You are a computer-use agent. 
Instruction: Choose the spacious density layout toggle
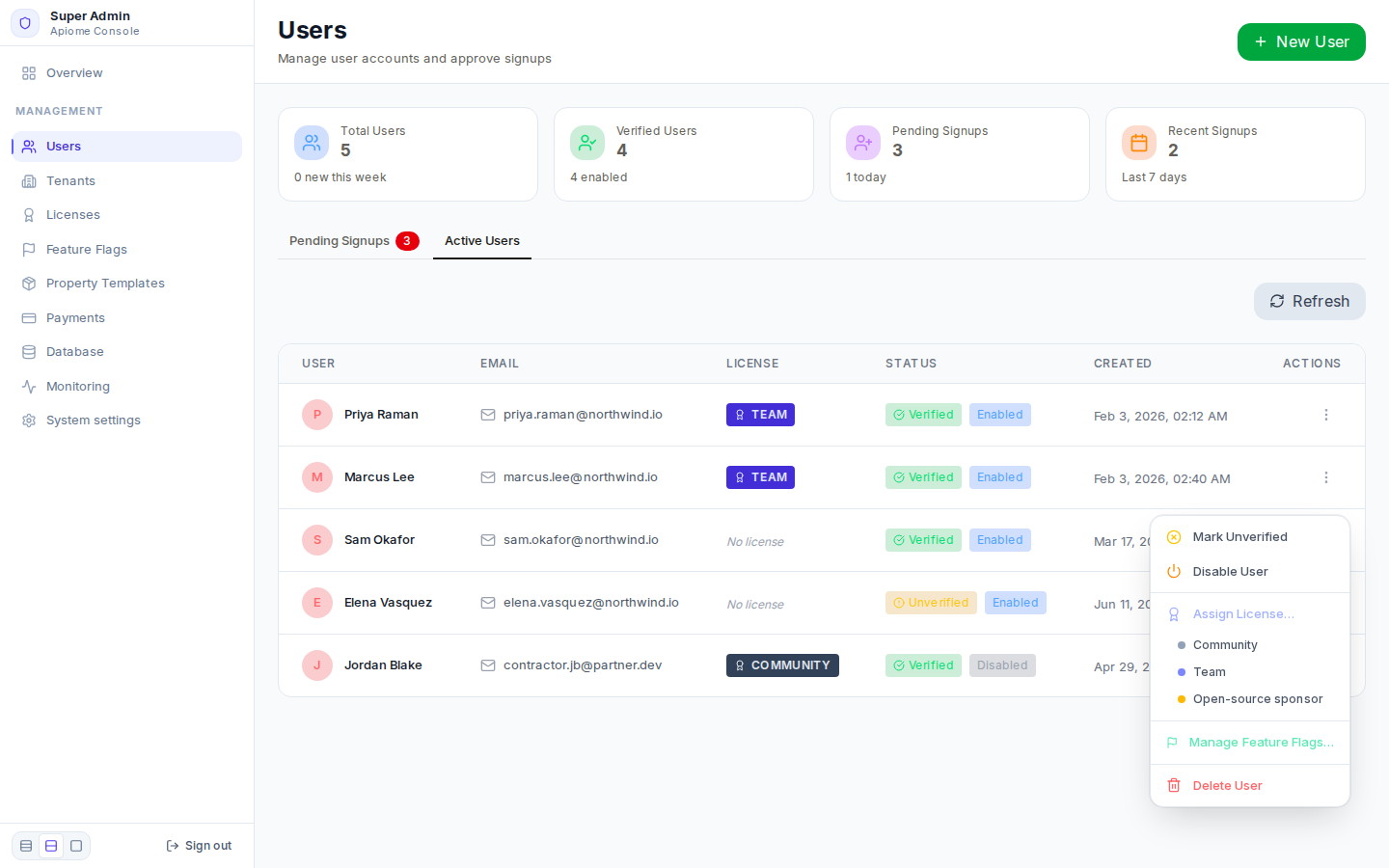click(76, 846)
